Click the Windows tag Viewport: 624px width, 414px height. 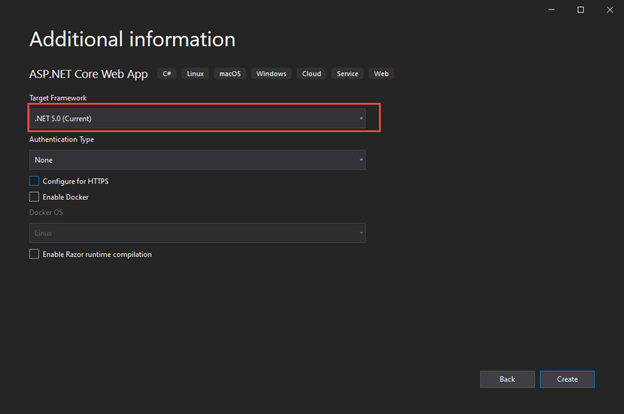coord(270,74)
